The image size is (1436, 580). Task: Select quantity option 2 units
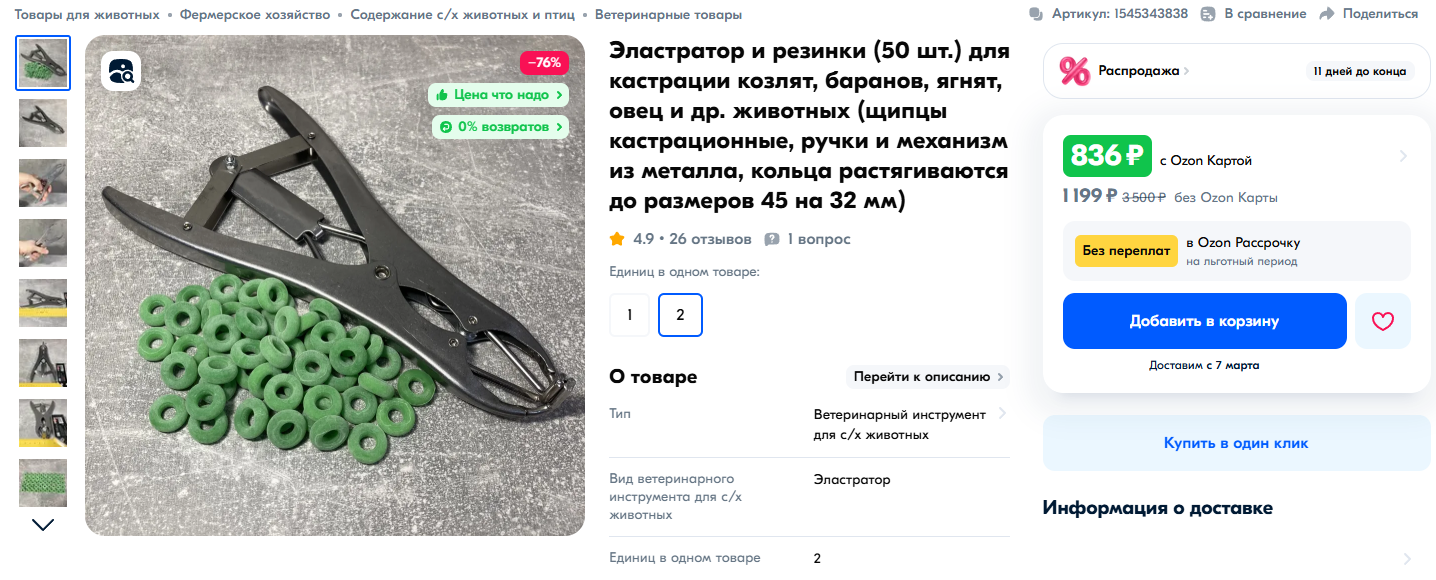pyautogui.click(x=680, y=315)
